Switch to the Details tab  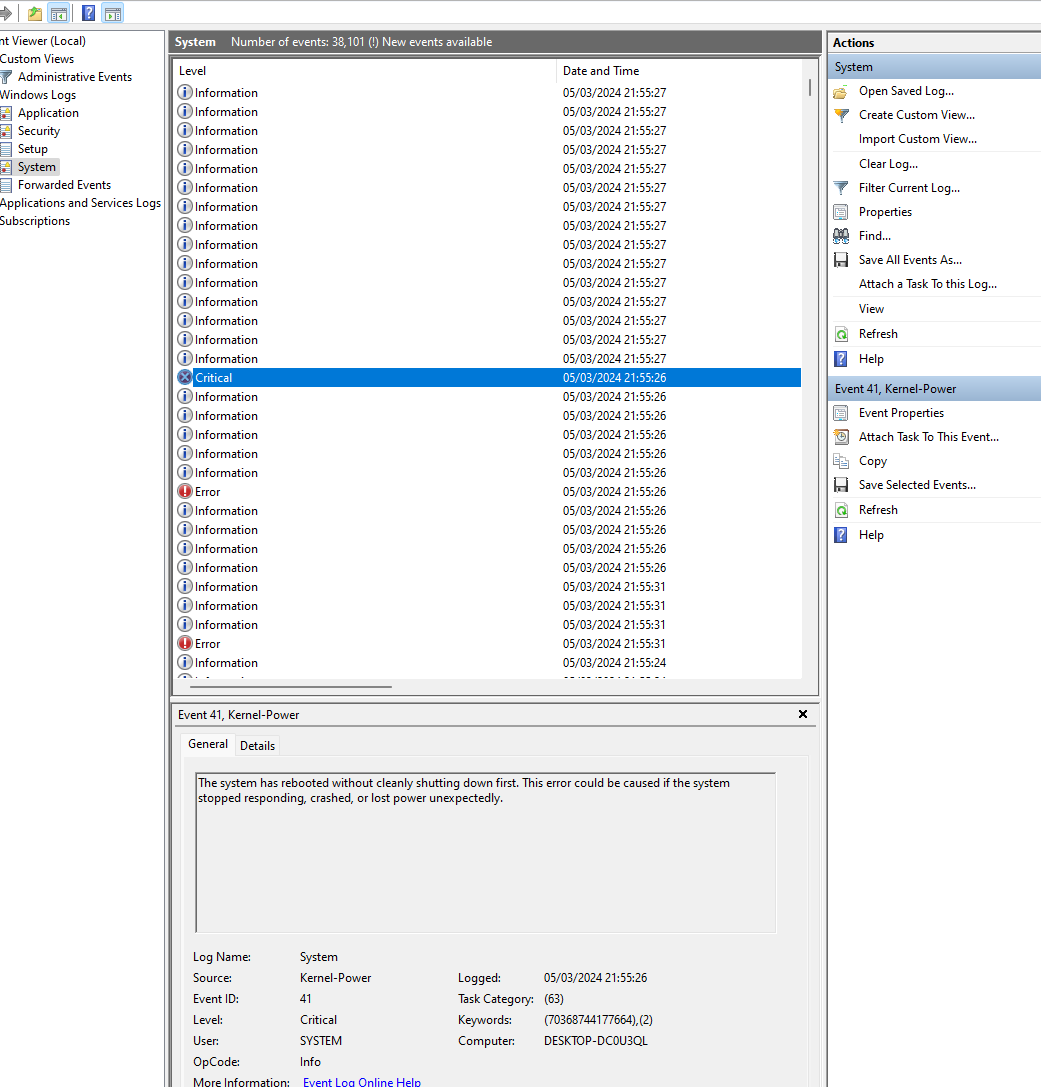coord(257,745)
